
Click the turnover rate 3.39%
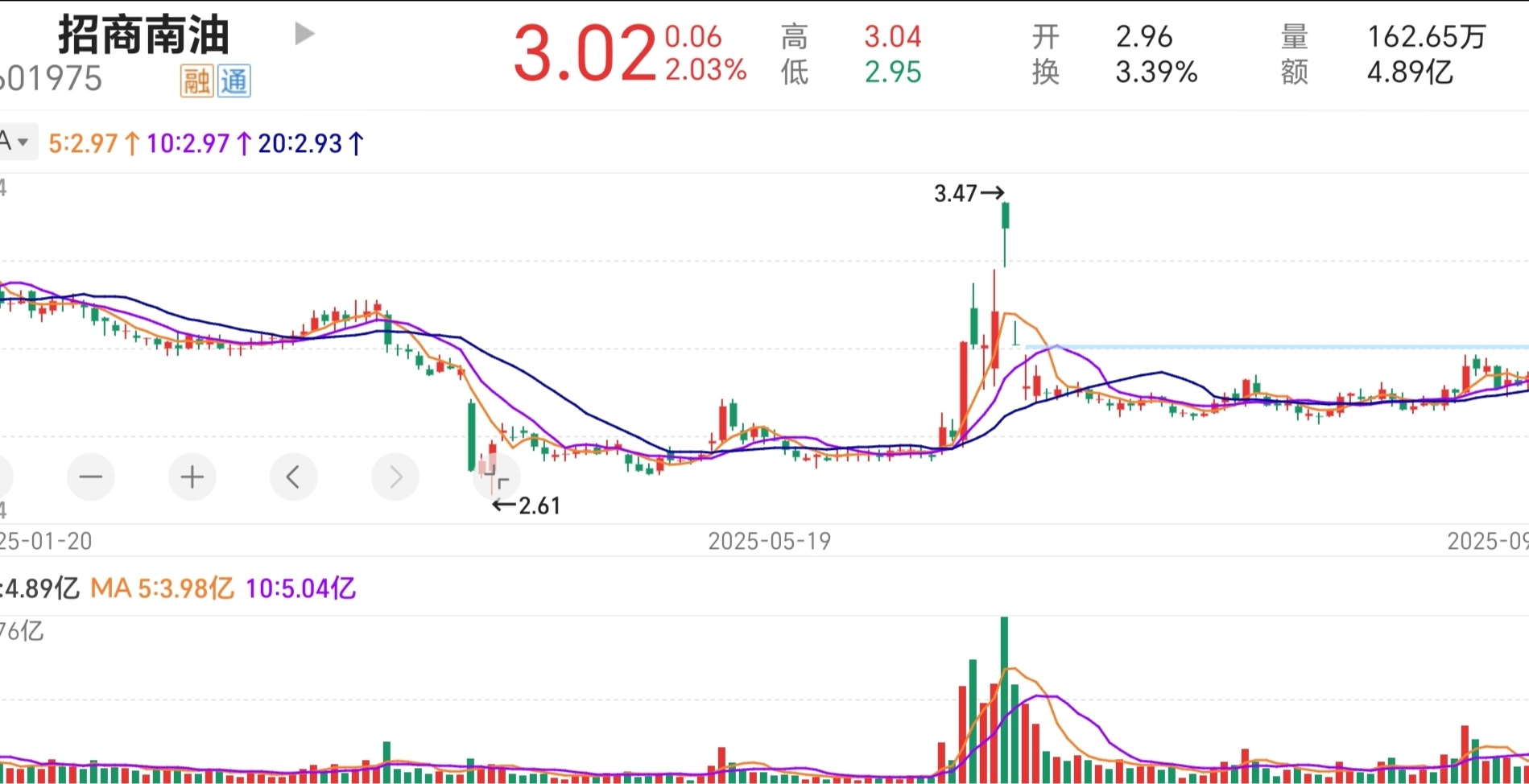tap(1156, 72)
